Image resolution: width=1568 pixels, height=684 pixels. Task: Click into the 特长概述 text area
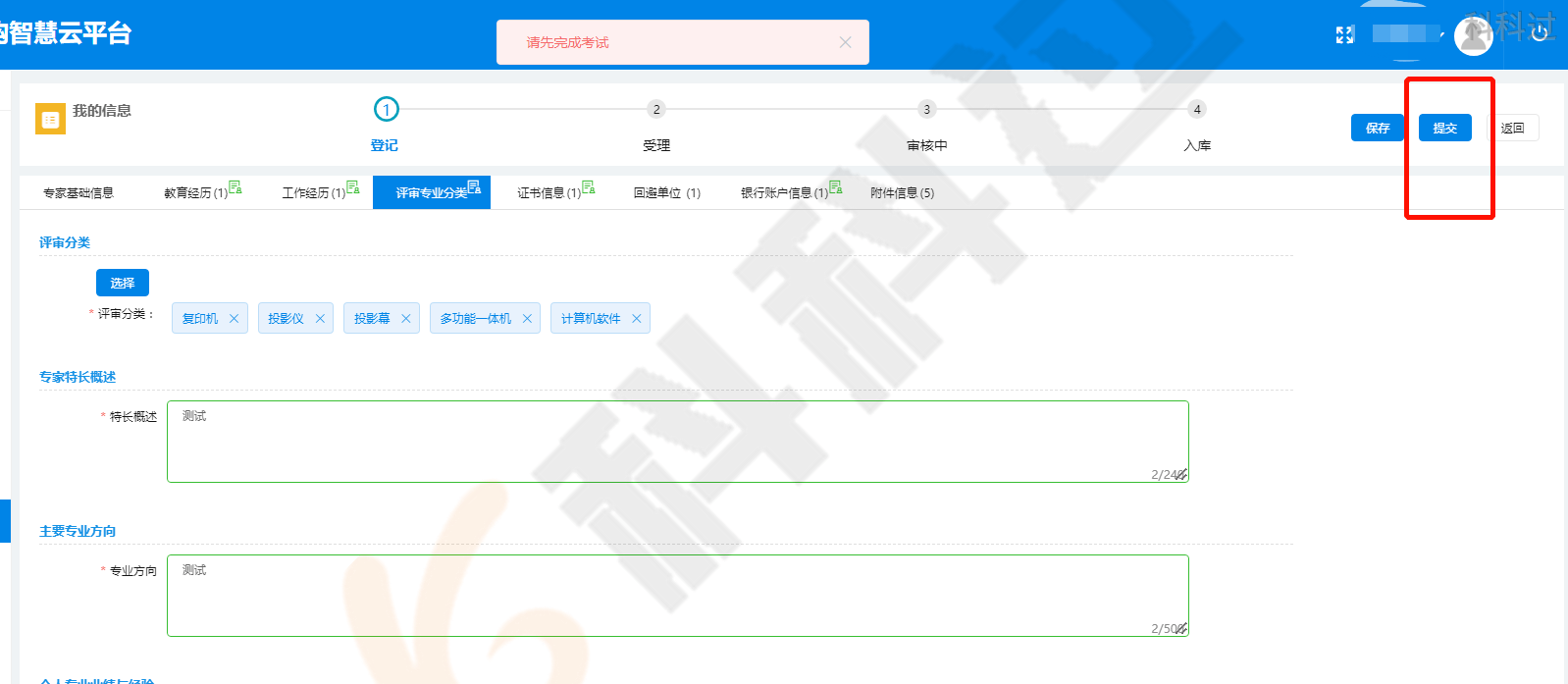point(677,442)
